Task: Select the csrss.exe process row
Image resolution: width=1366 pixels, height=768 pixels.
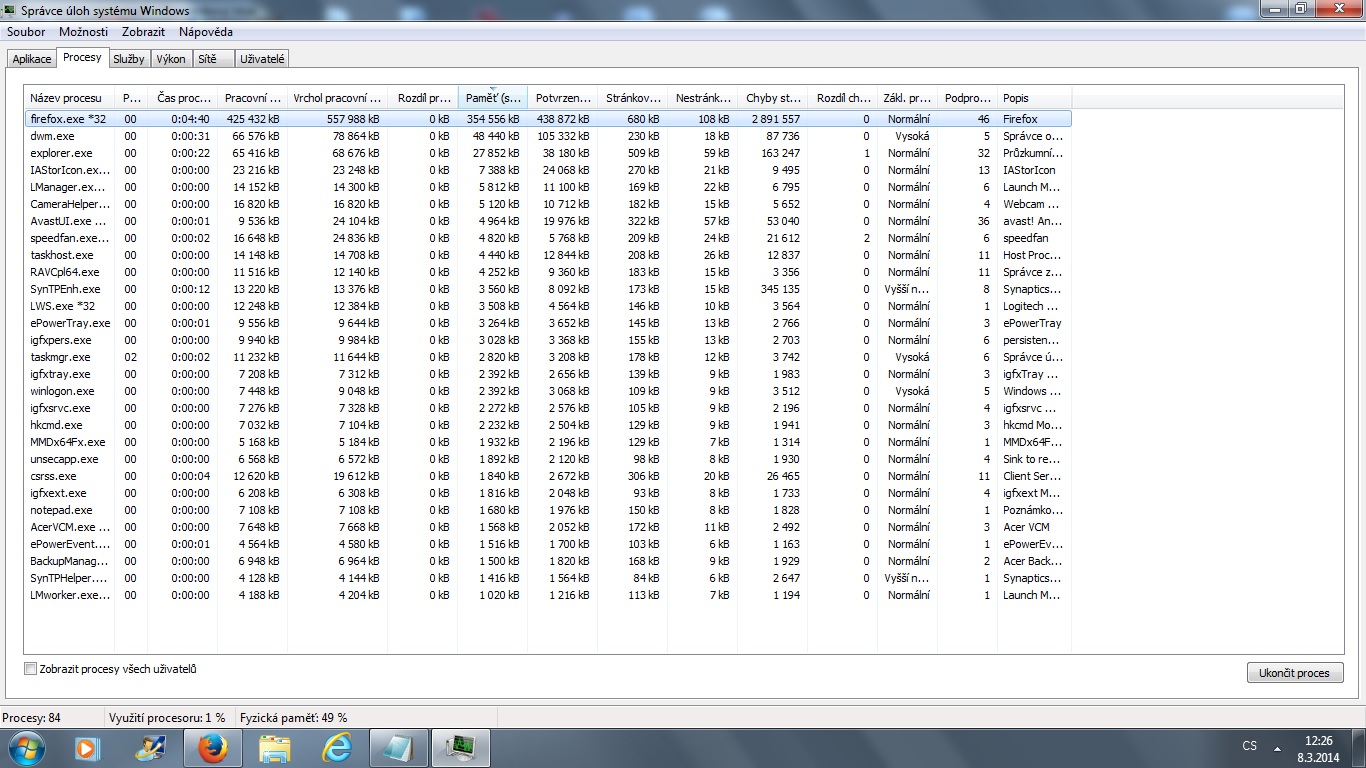Action: click(547, 476)
